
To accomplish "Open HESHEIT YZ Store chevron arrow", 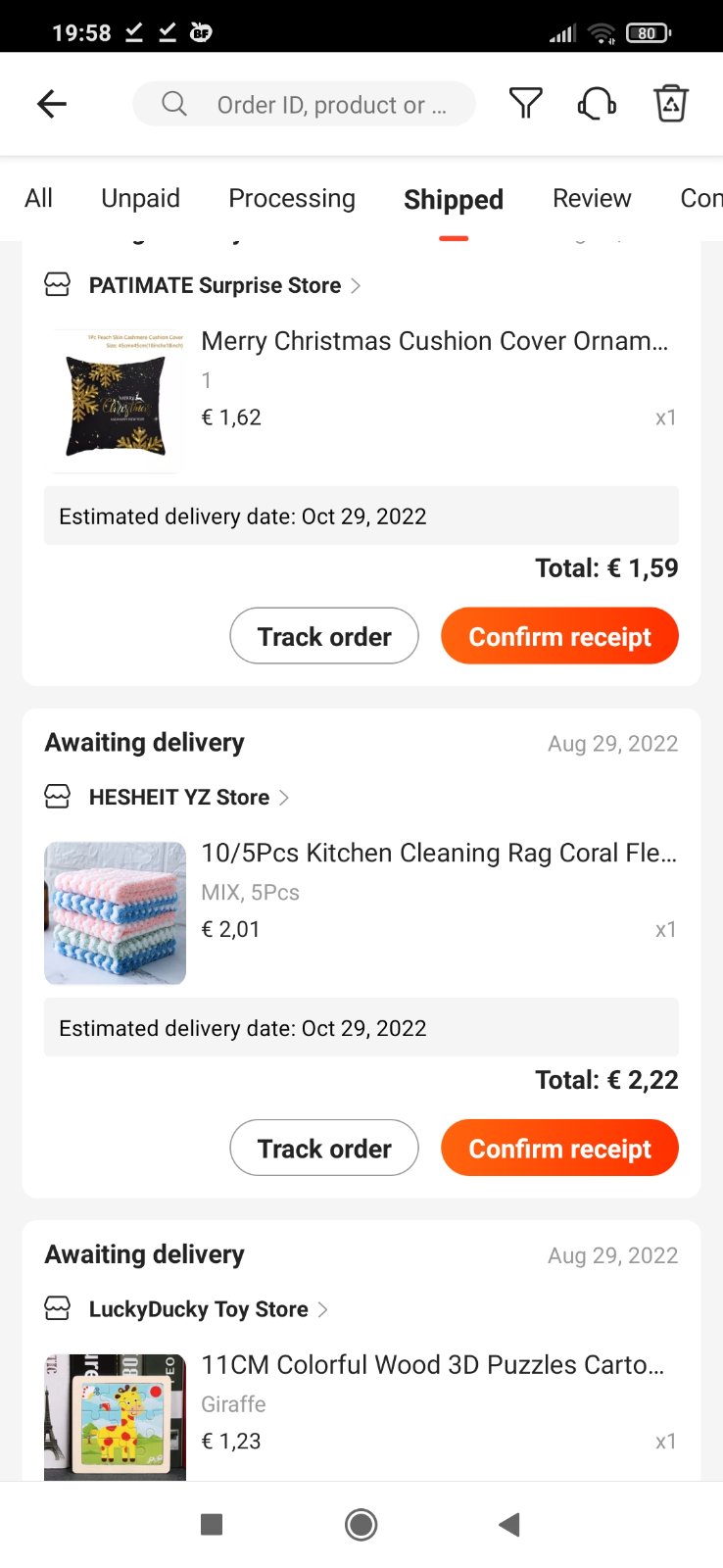I will click(284, 798).
